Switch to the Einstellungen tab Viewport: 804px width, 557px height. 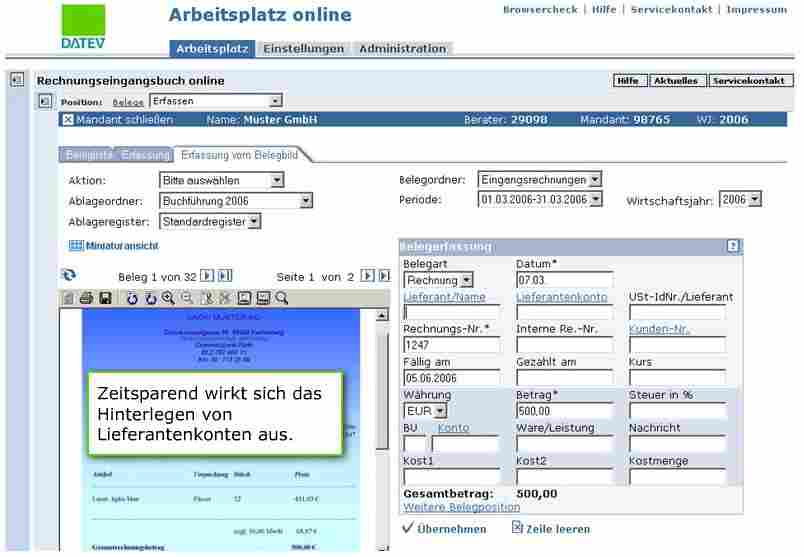(304, 49)
